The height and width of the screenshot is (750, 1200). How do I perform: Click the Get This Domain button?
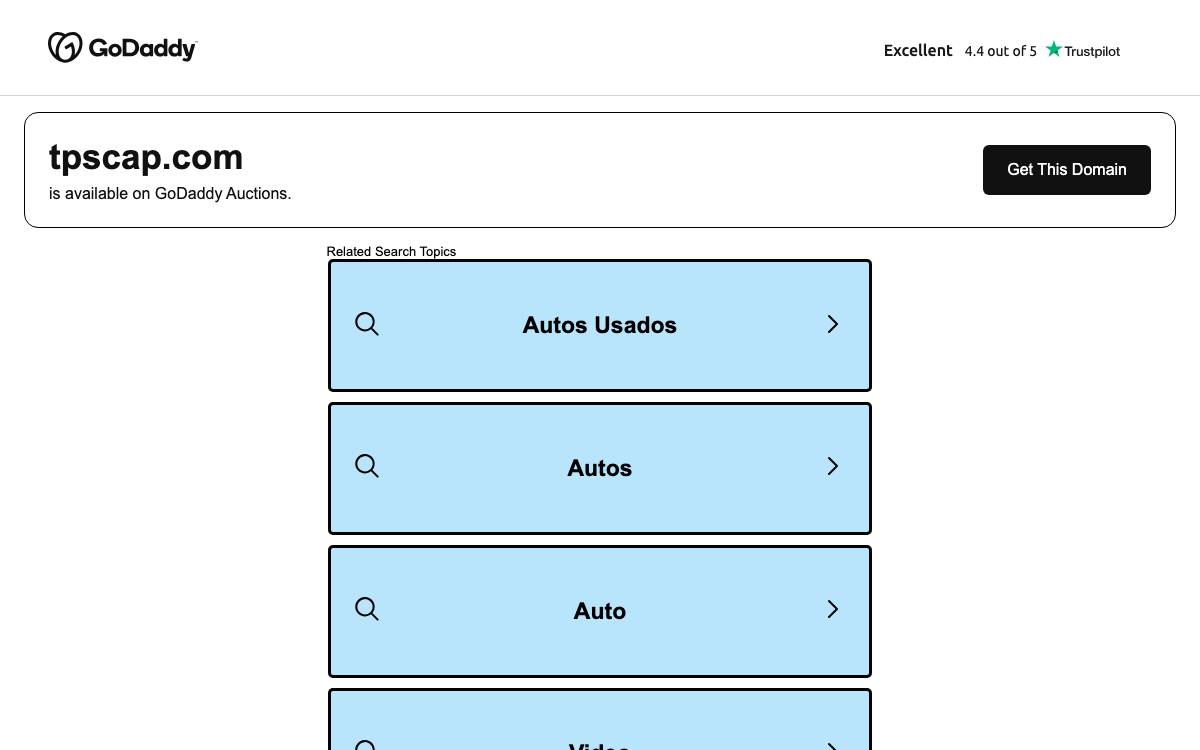(1066, 170)
